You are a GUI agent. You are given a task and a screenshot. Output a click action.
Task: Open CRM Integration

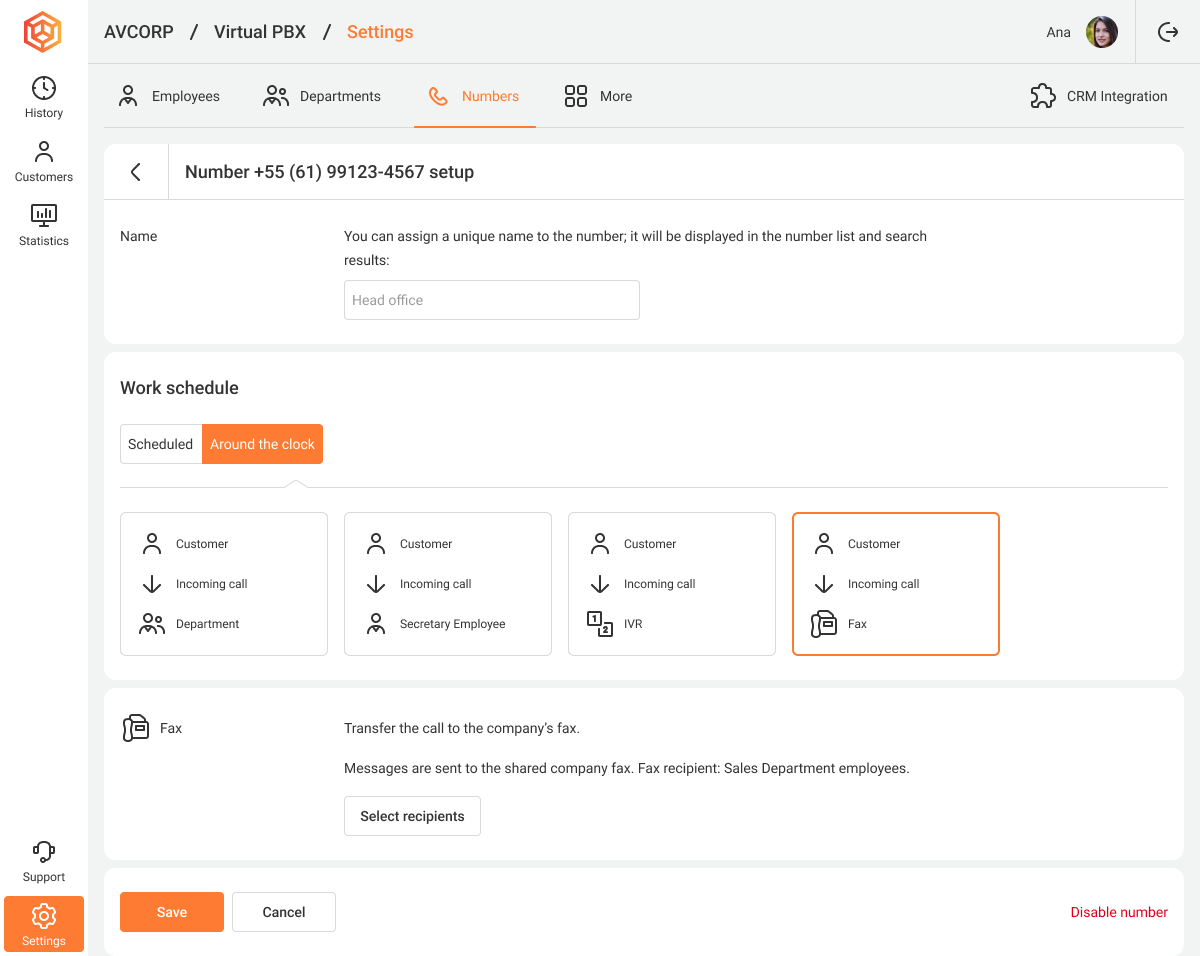coord(1099,96)
